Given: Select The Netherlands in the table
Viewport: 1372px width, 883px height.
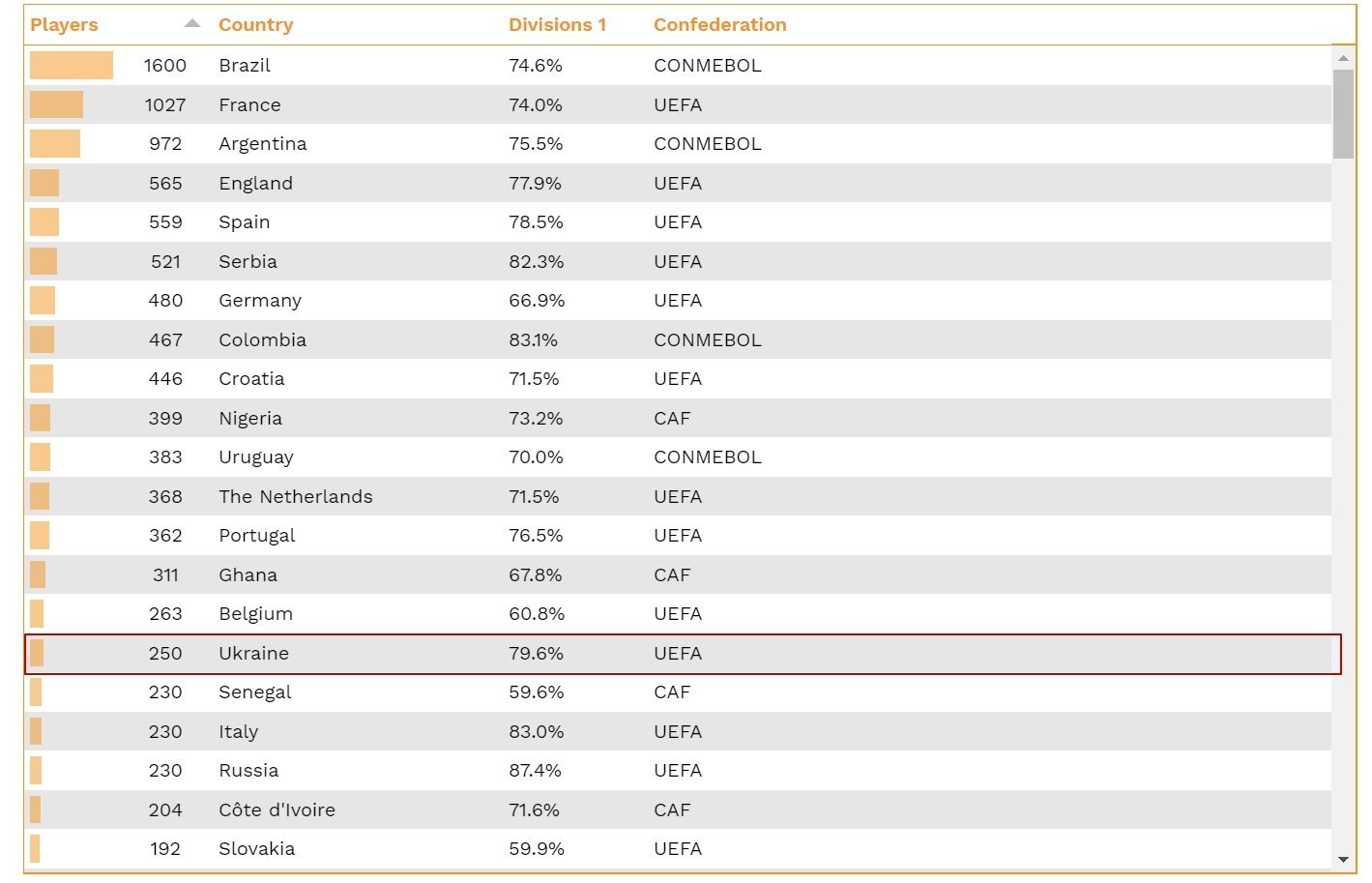Looking at the screenshot, I should point(295,497).
